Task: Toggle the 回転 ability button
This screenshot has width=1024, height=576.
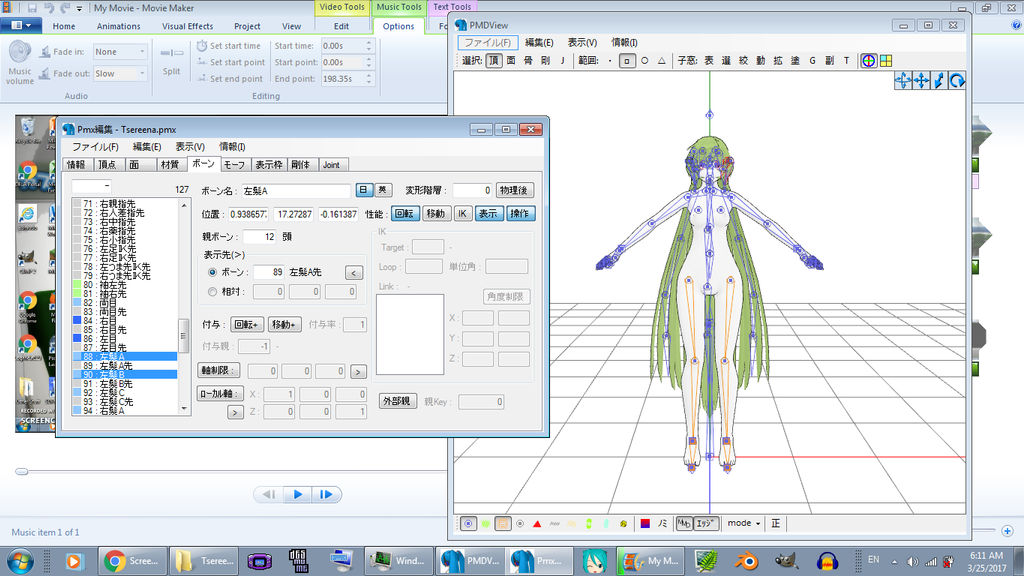Action: click(x=404, y=213)
